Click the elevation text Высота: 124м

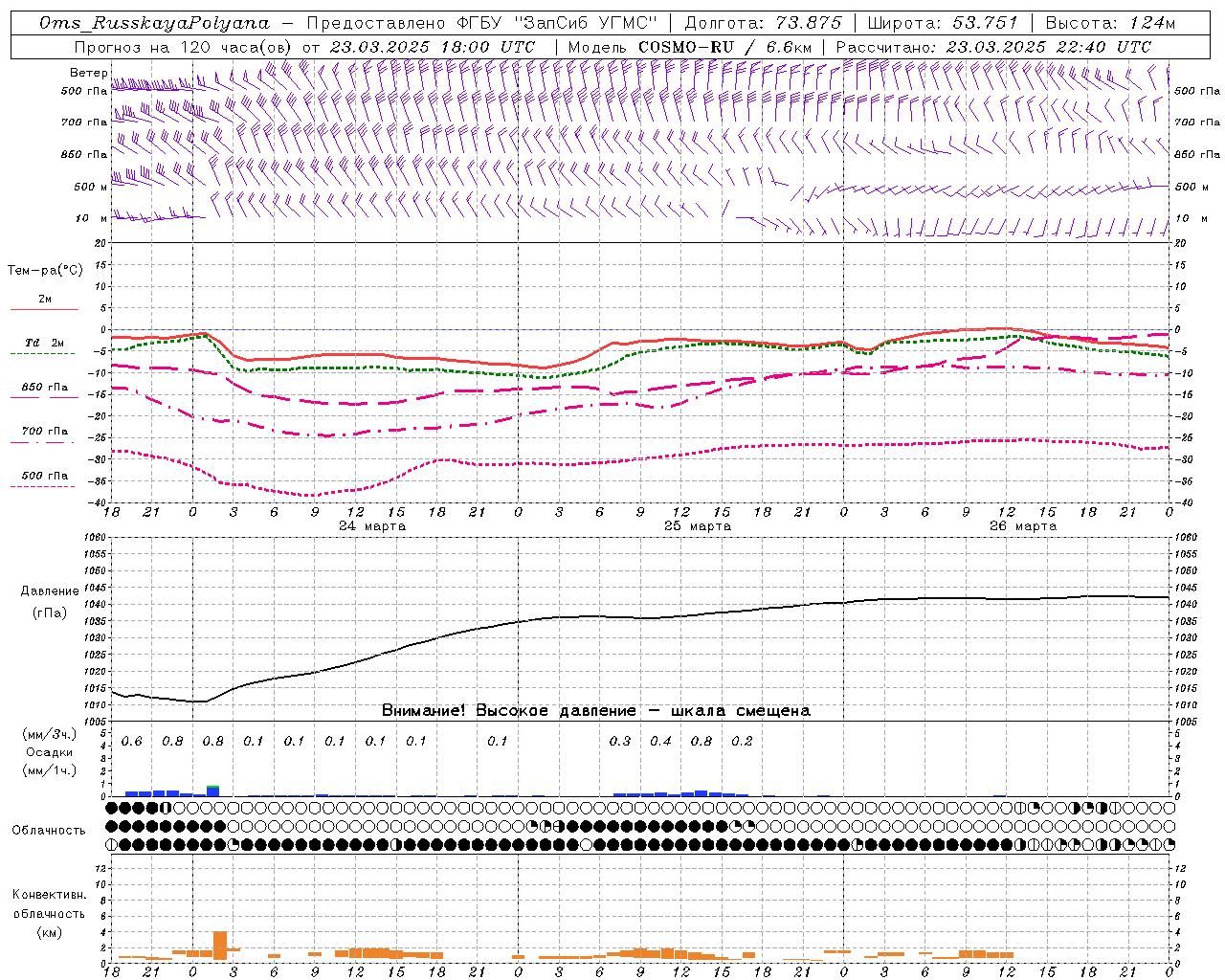click(1110, 23)
